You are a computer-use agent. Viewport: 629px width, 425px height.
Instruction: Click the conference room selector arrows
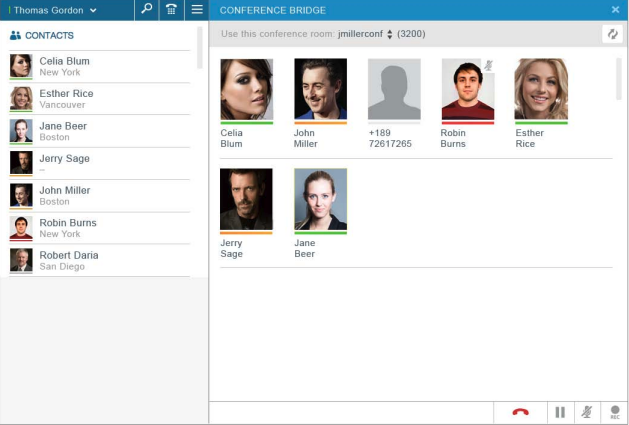[x=390, y=34]
